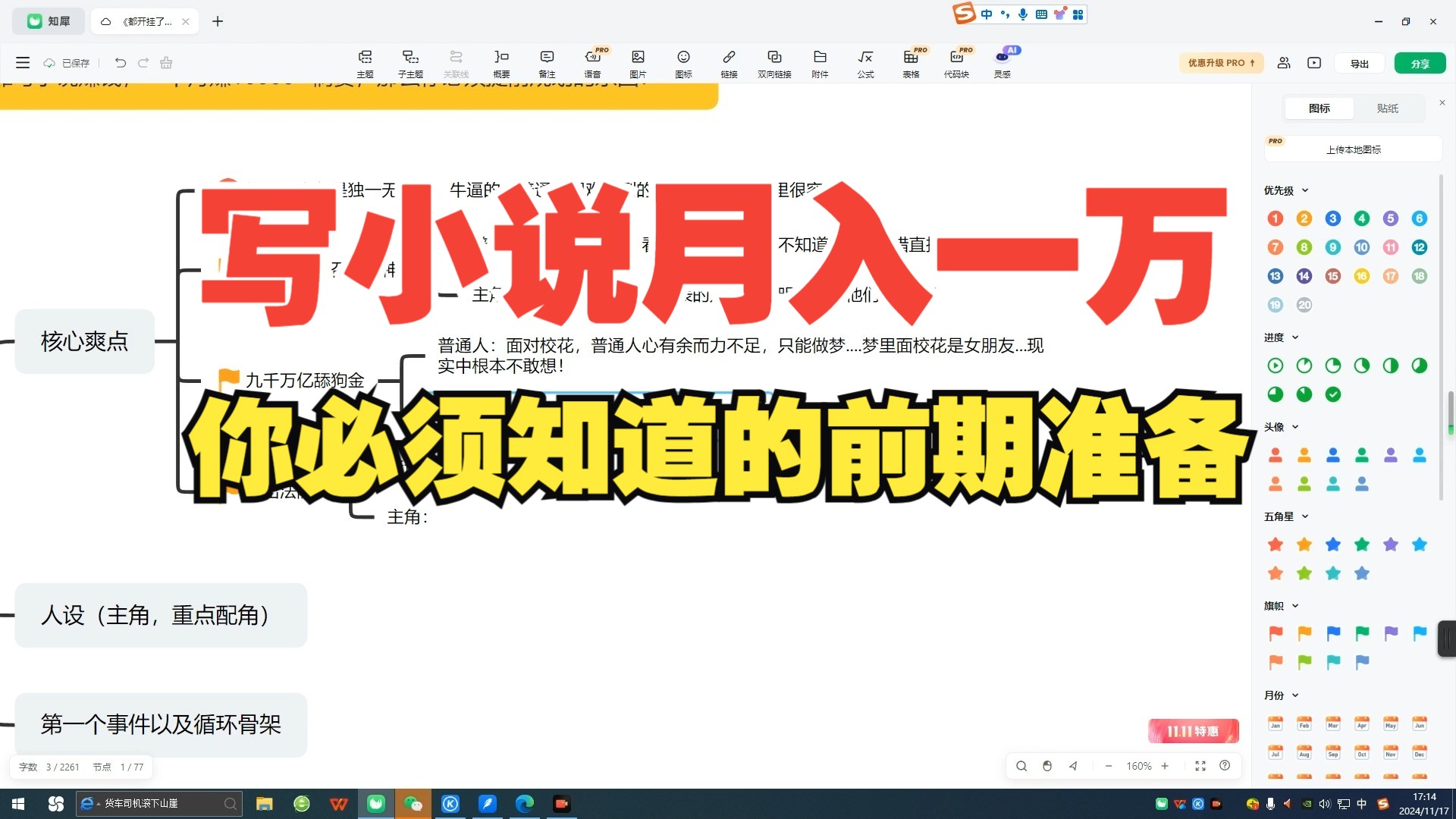Attach a file via 附件 icon

pyautogui.click(x=820, y=64)
